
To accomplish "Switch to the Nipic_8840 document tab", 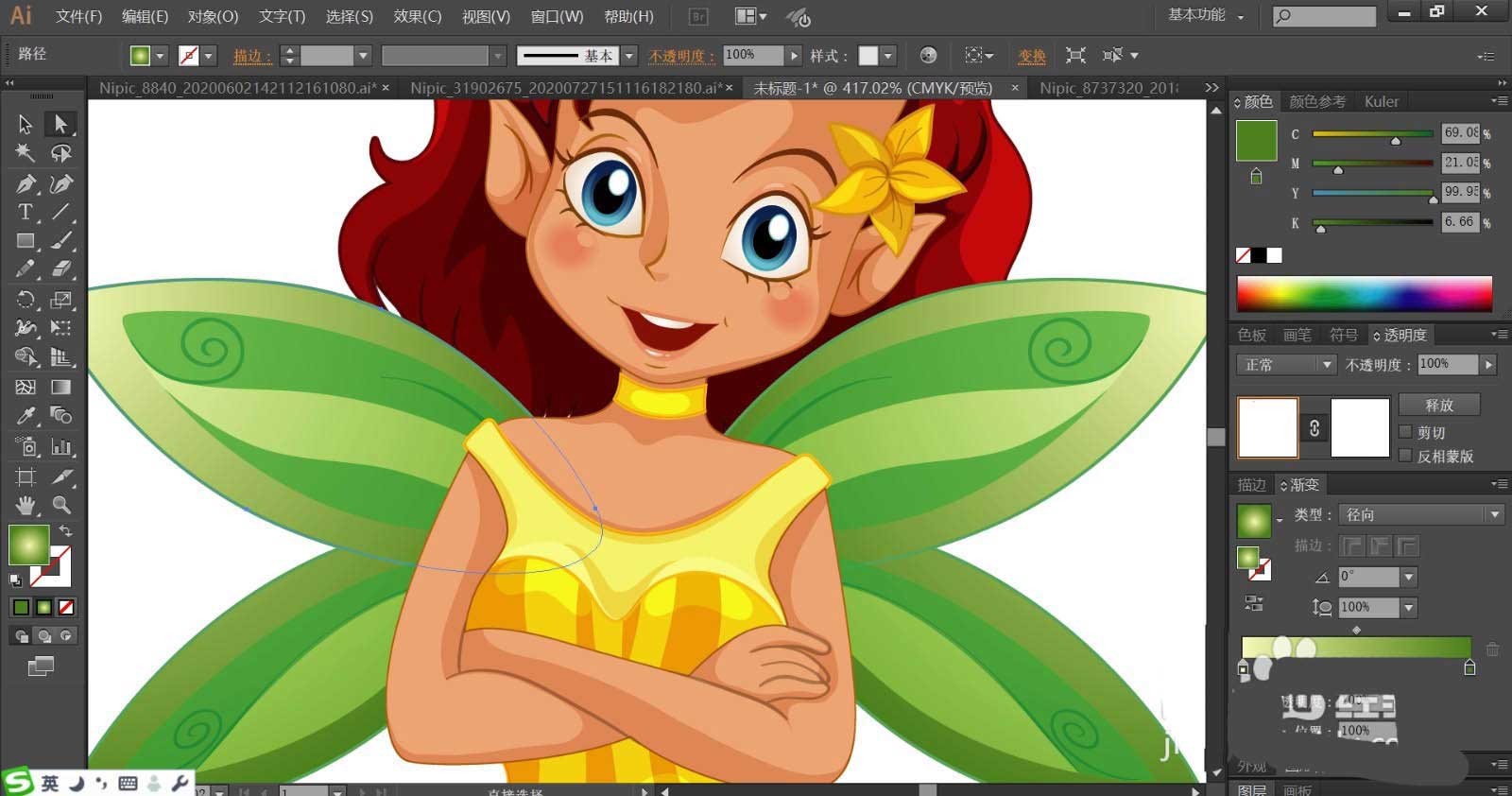I will [238, 88].
